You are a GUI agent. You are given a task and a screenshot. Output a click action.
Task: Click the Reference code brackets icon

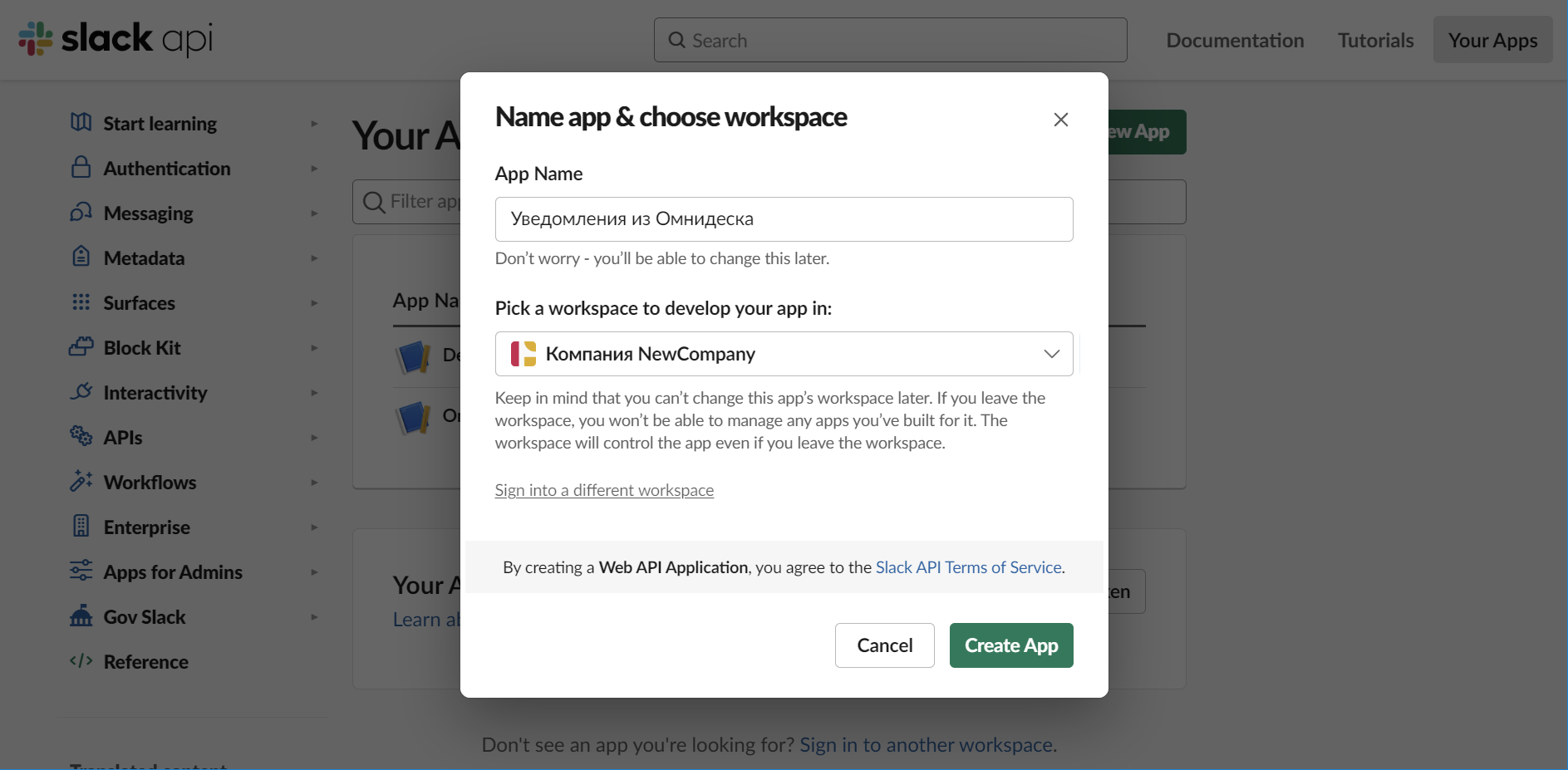click(81, 661)
